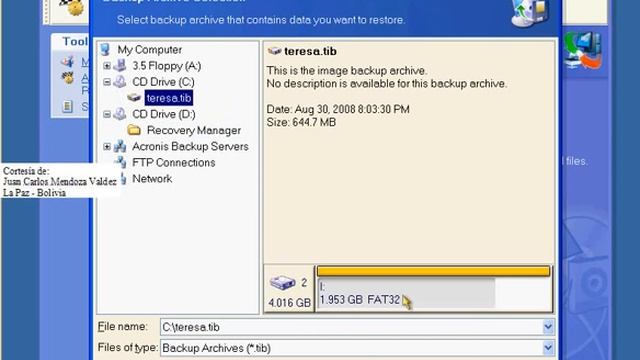Expand the 3.5 Floppy (A:) node
640x360 pixels.
[x=107, y=66]
